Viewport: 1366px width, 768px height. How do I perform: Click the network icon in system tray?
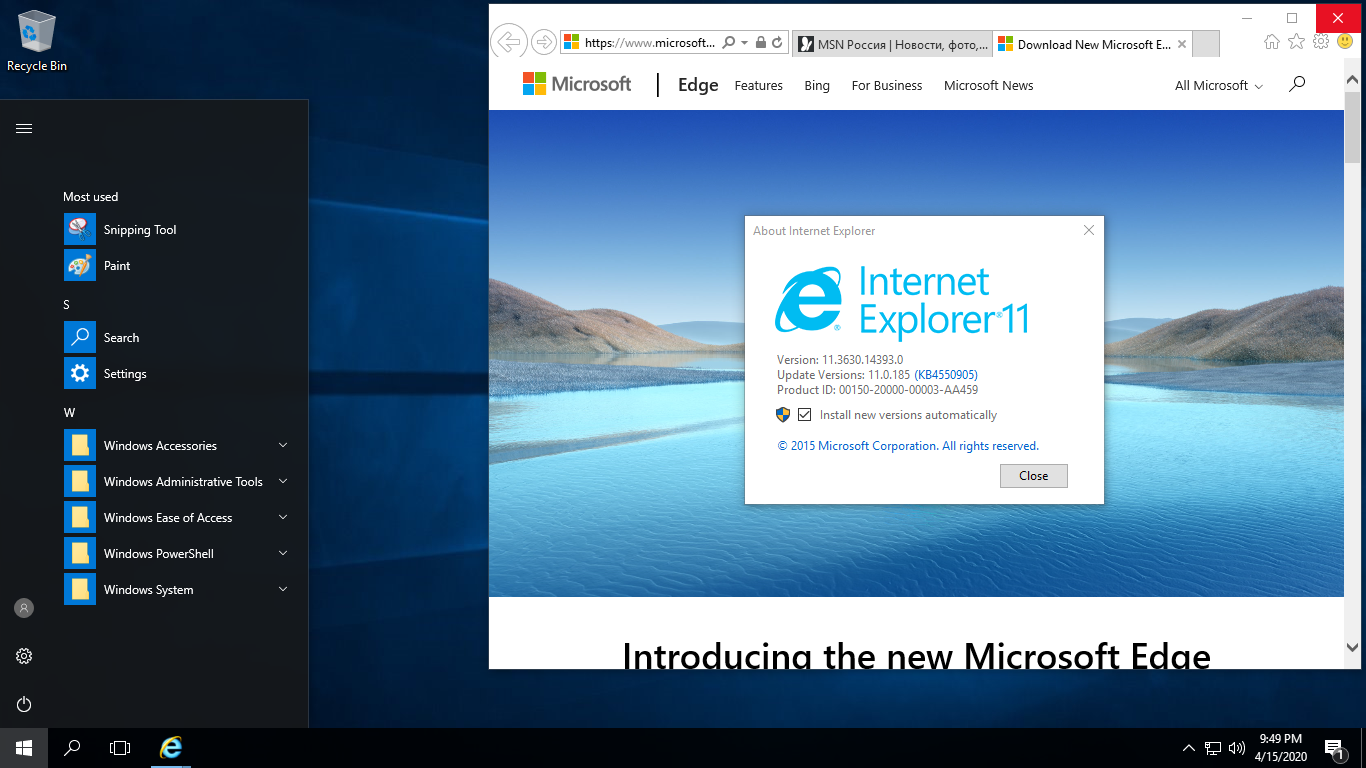[x=1213, y=748]
